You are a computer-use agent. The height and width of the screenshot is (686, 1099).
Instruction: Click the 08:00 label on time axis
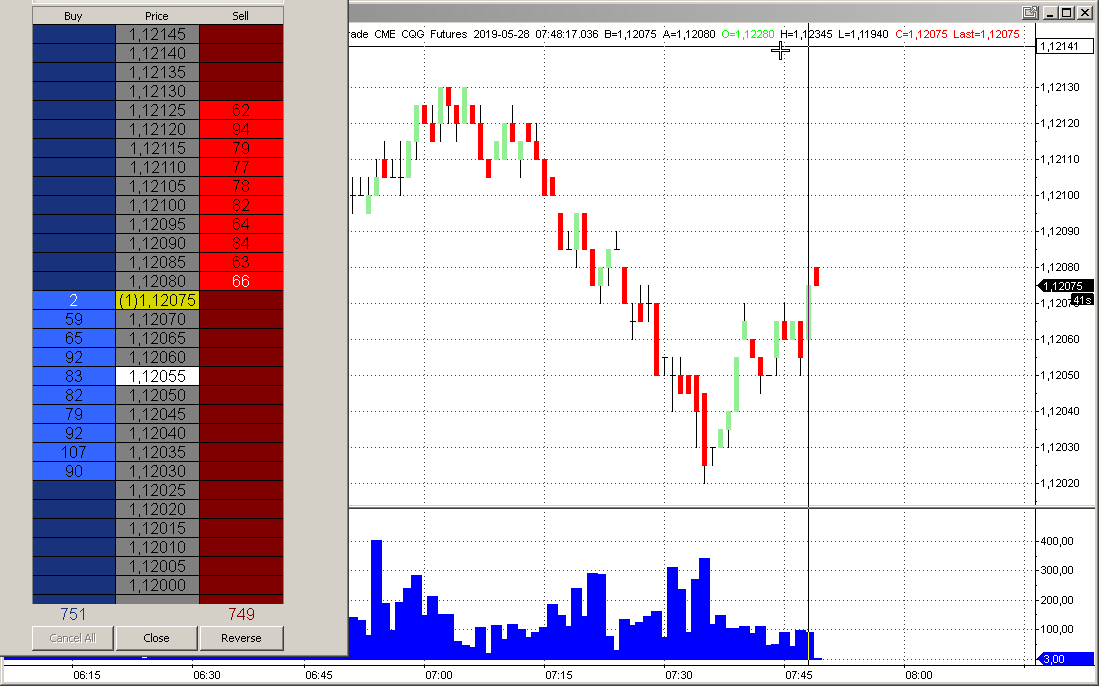pyautogui.click(x=918, y=675)
